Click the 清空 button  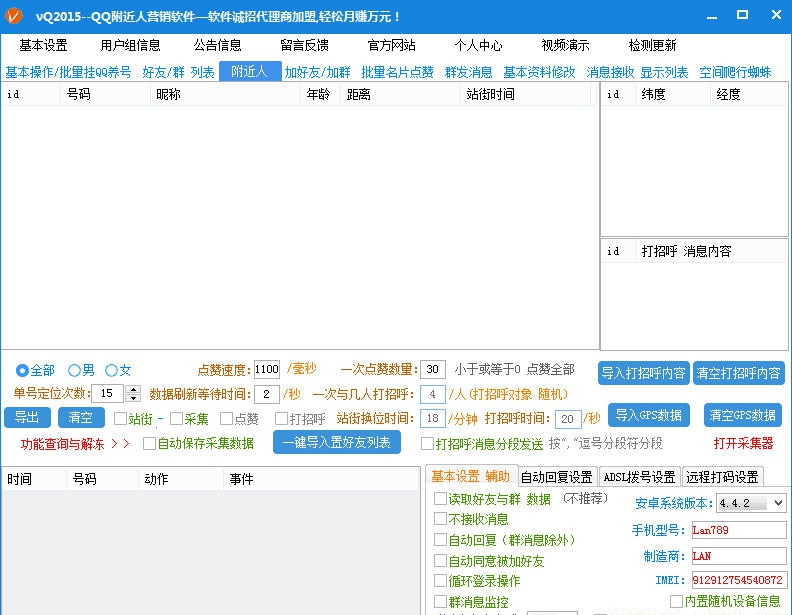[81, 418]
